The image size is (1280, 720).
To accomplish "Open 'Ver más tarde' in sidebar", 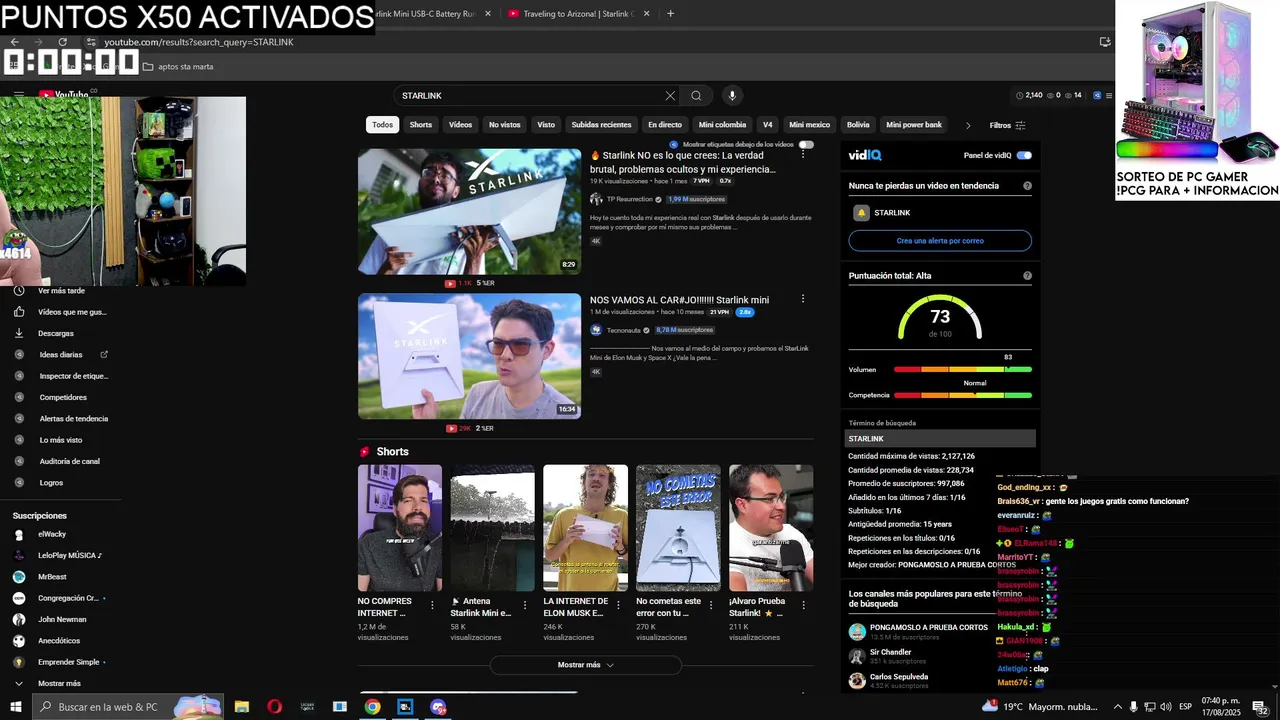I will pyautogui.click(x=60, y=291).
